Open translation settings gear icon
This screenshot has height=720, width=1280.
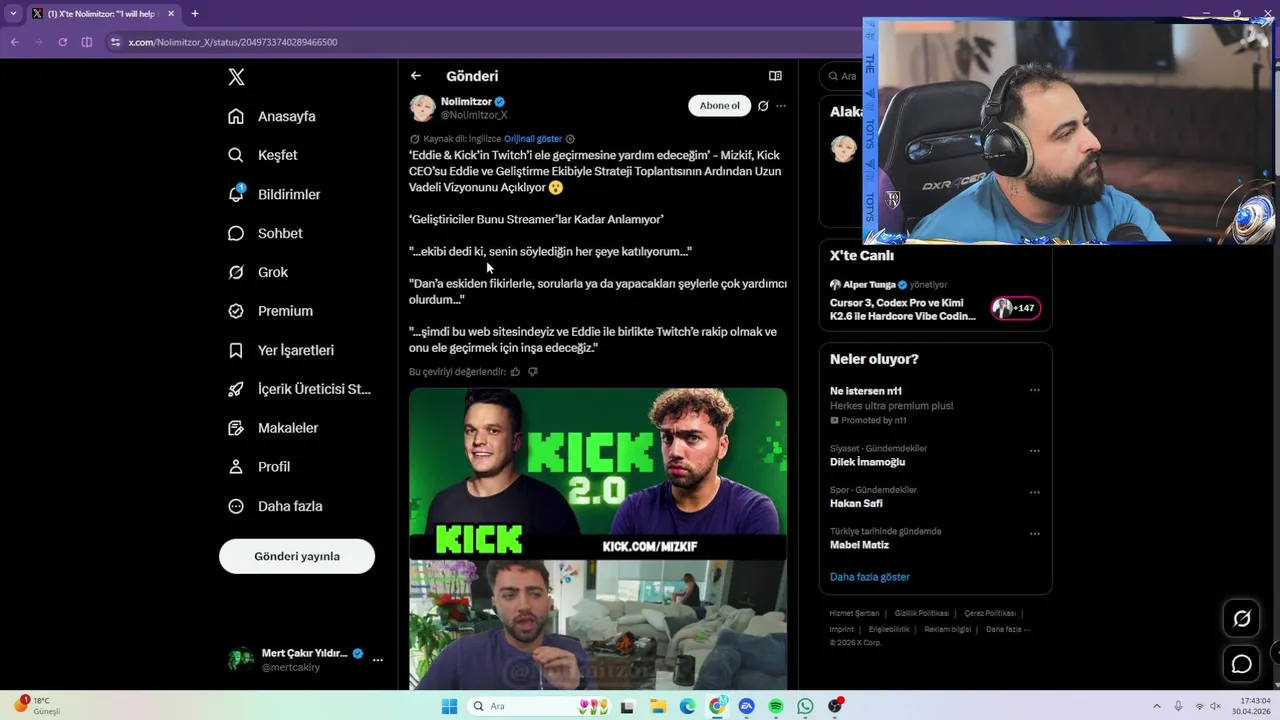point(570,139)
